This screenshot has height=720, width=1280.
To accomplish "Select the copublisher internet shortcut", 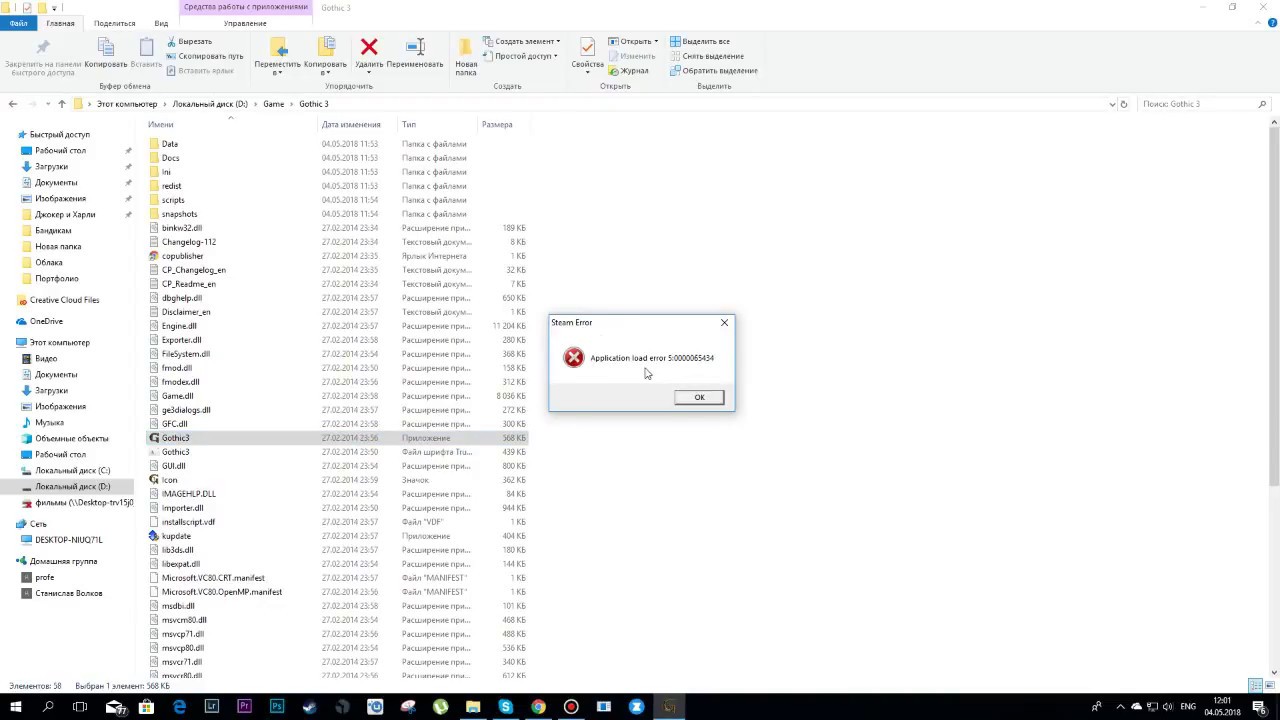I will (182, 256).
